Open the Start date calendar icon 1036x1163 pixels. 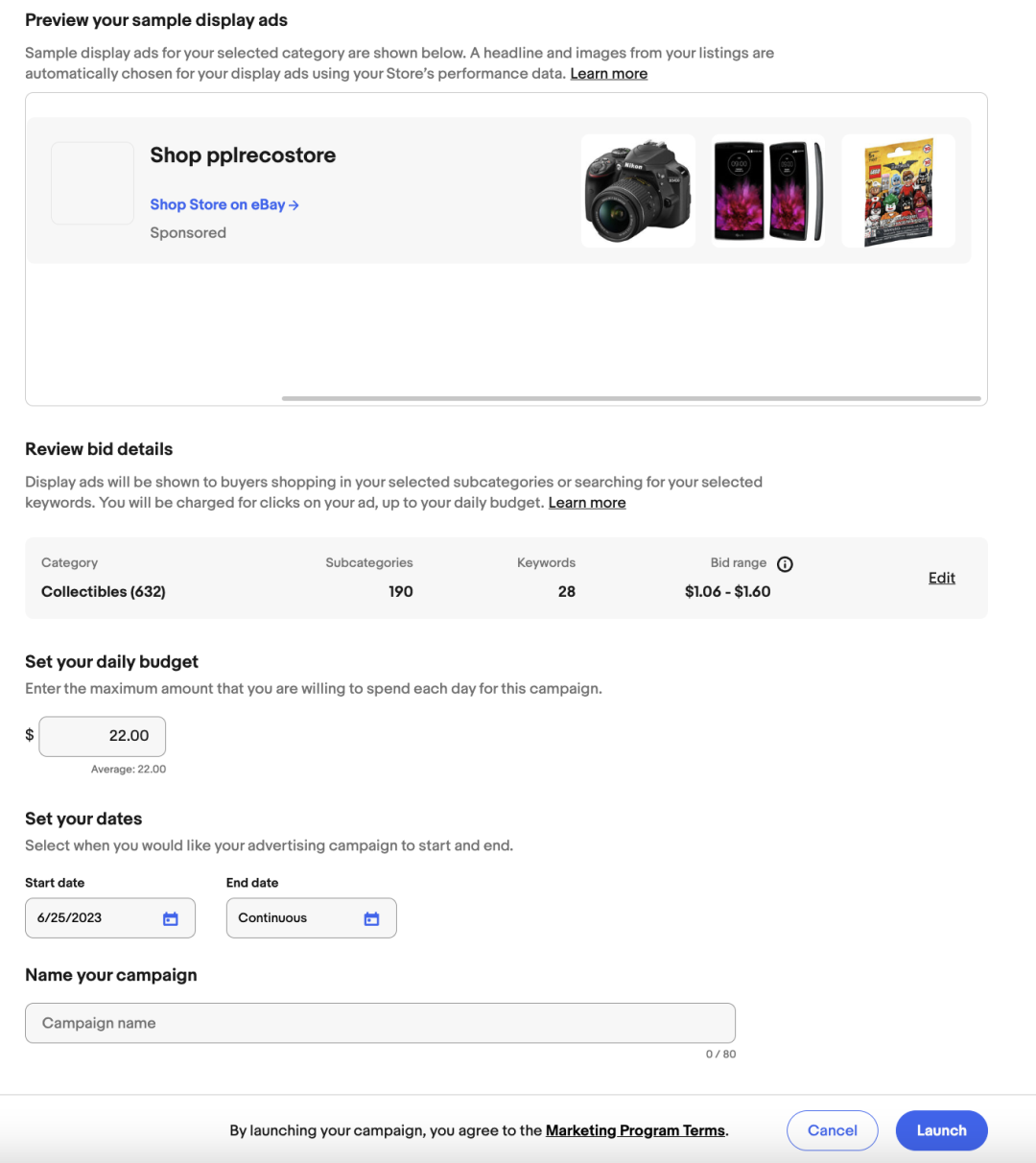coord(171,918)
